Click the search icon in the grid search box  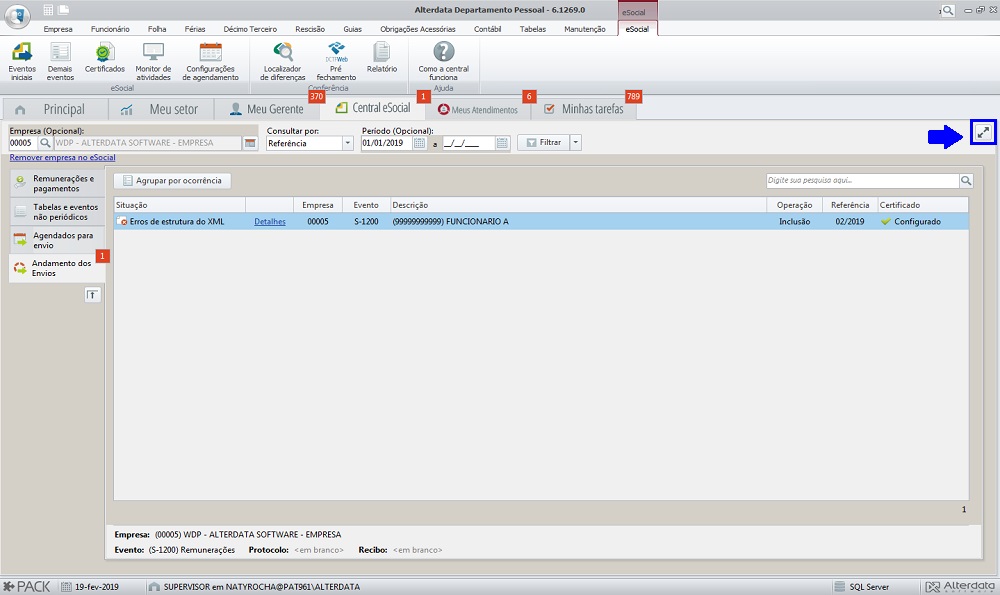(966, 180)
